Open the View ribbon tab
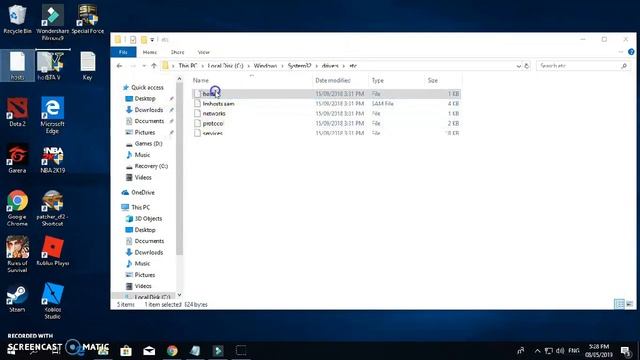This screenshot has width=640, height=360. click(x=204, y=52)
